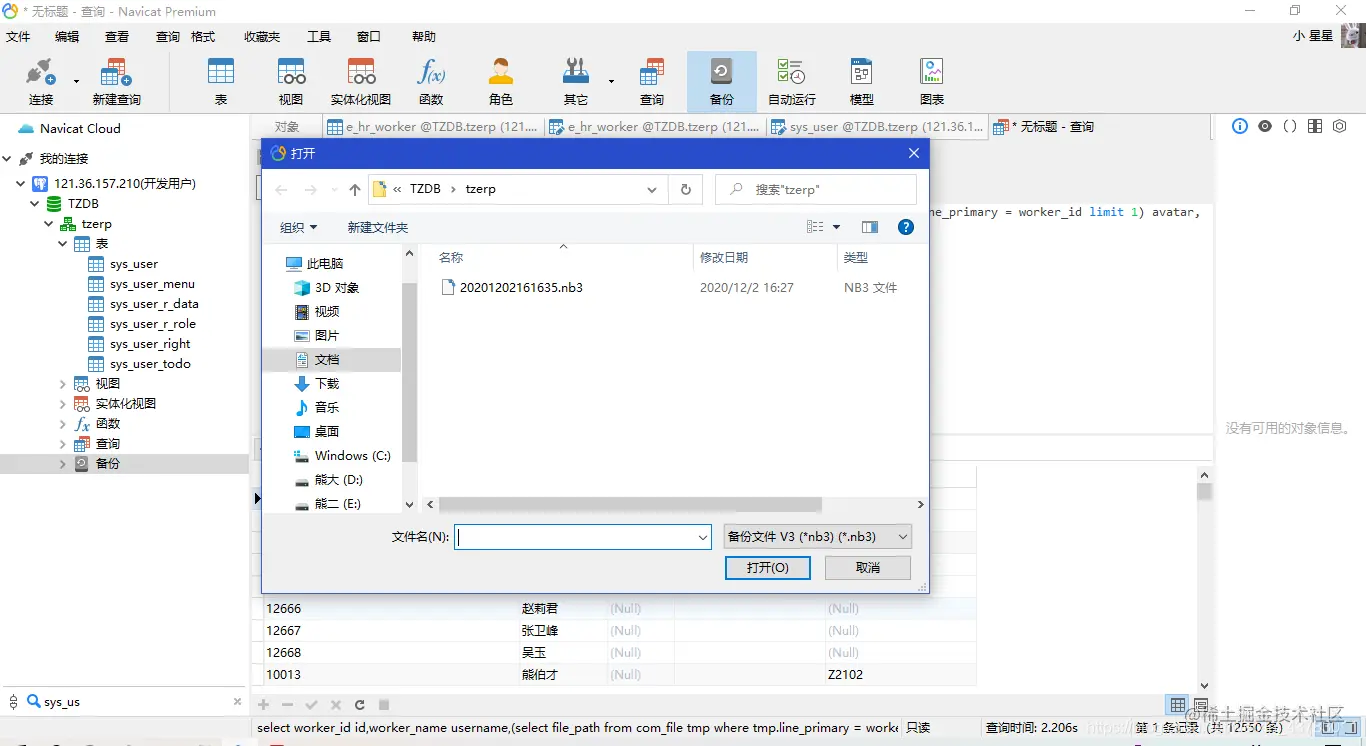This screenshot has height=746, width=1366.
Task: Click the 其它 others toolbar icon
Action: 576,82
